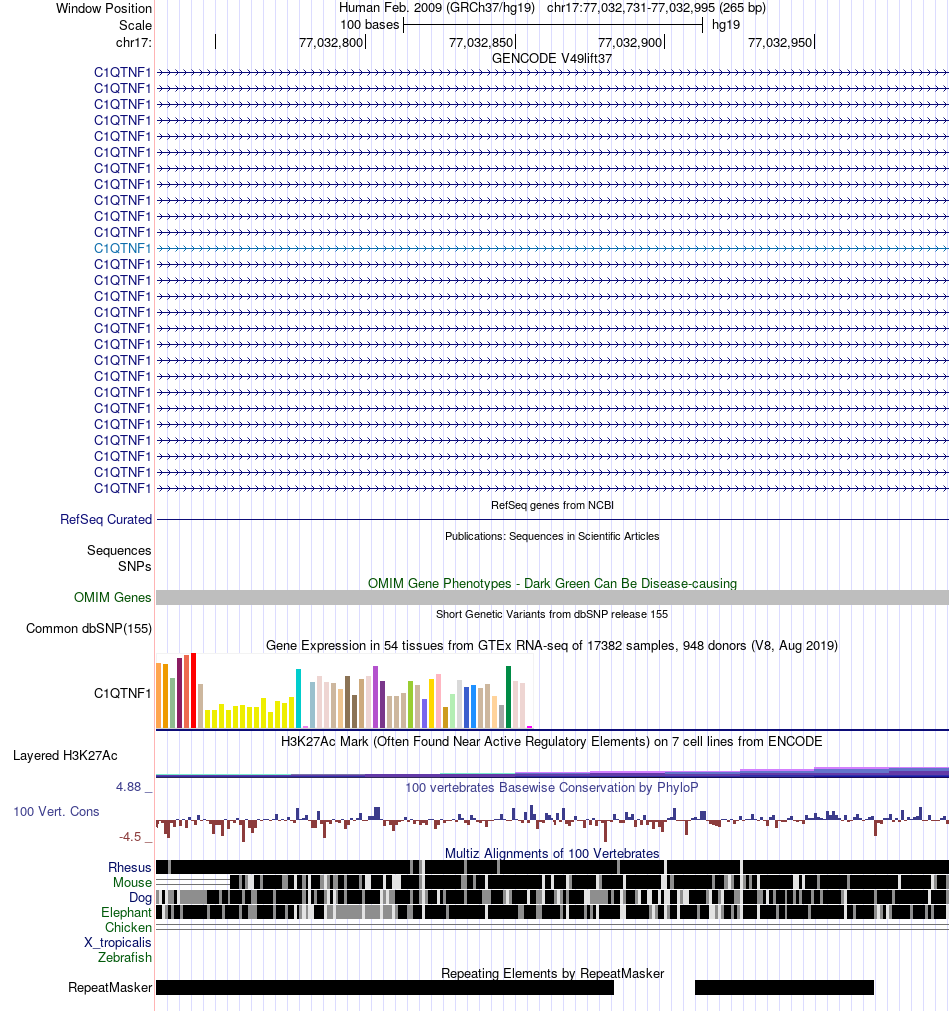Screen dimensions: 950x1011
Task: Click the RefSeq Curated track label
Action: click(x=106, y=519)
